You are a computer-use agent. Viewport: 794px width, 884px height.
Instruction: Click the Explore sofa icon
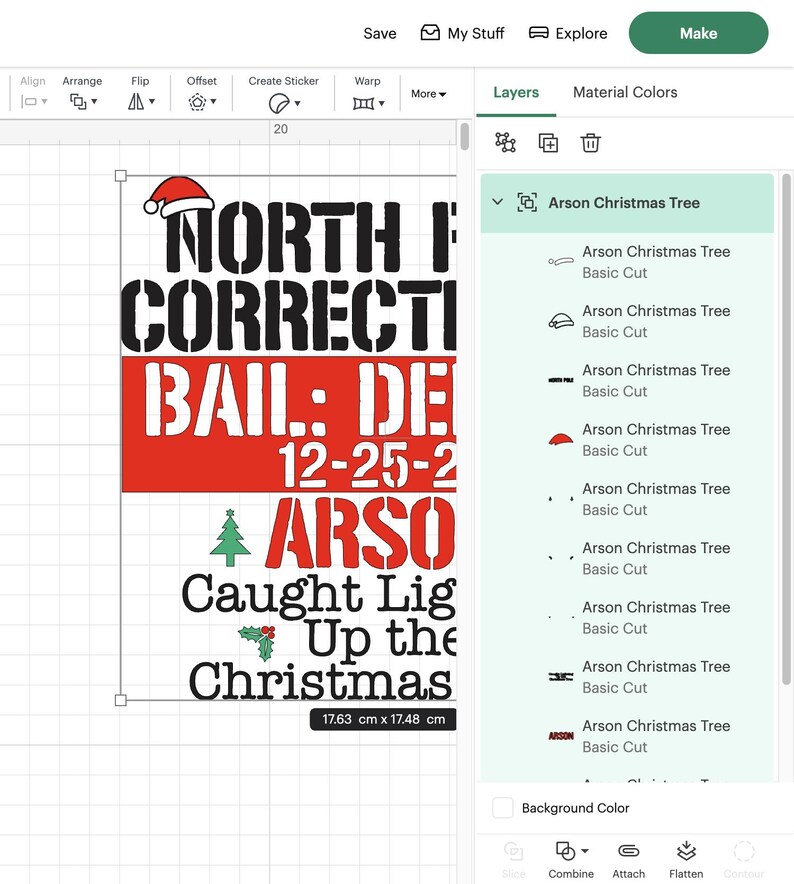click(539, 33)
